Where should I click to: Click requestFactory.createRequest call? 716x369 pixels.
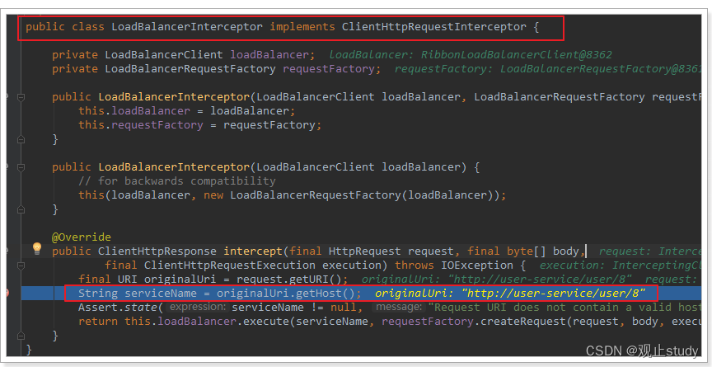(474, 322)
